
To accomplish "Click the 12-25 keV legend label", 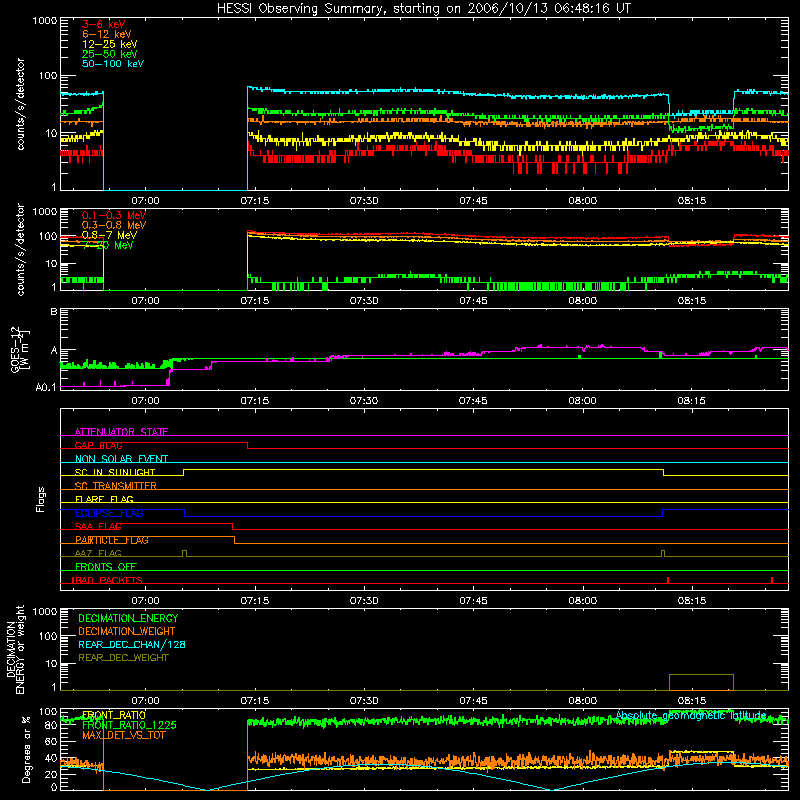I will [110, 44].
